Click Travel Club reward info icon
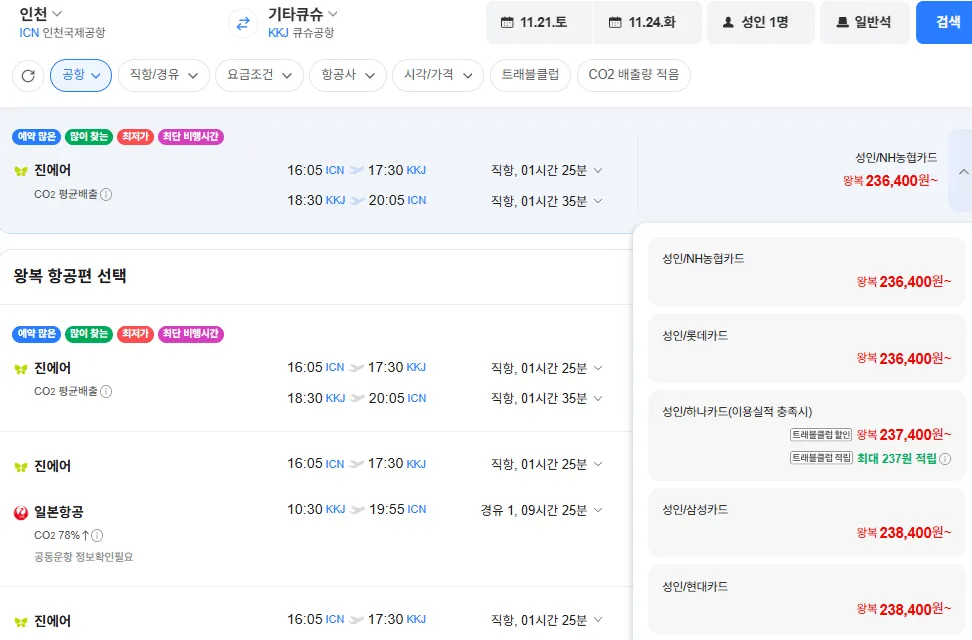 tap(945, 459)
